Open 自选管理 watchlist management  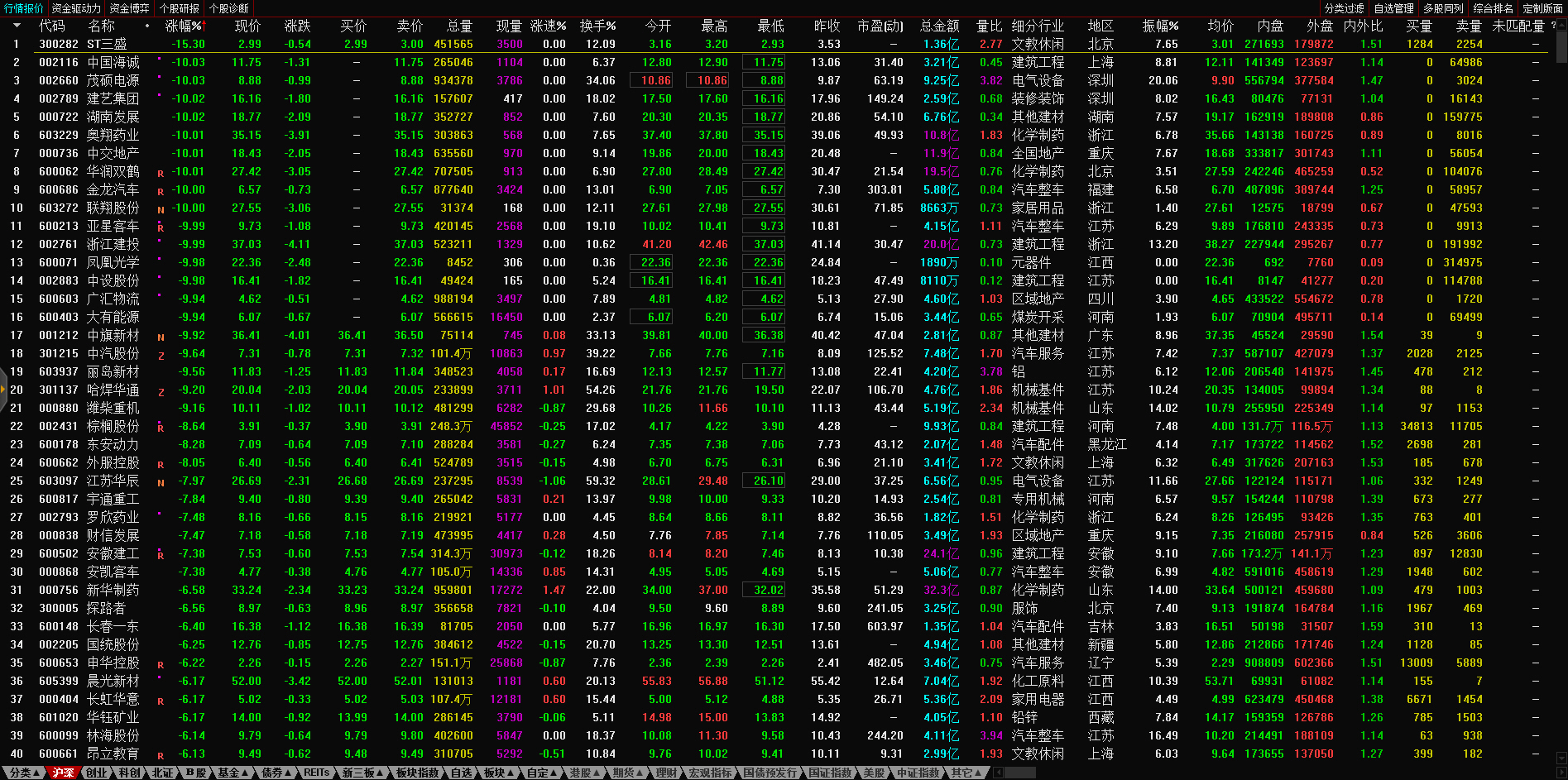click(1393, 8)
